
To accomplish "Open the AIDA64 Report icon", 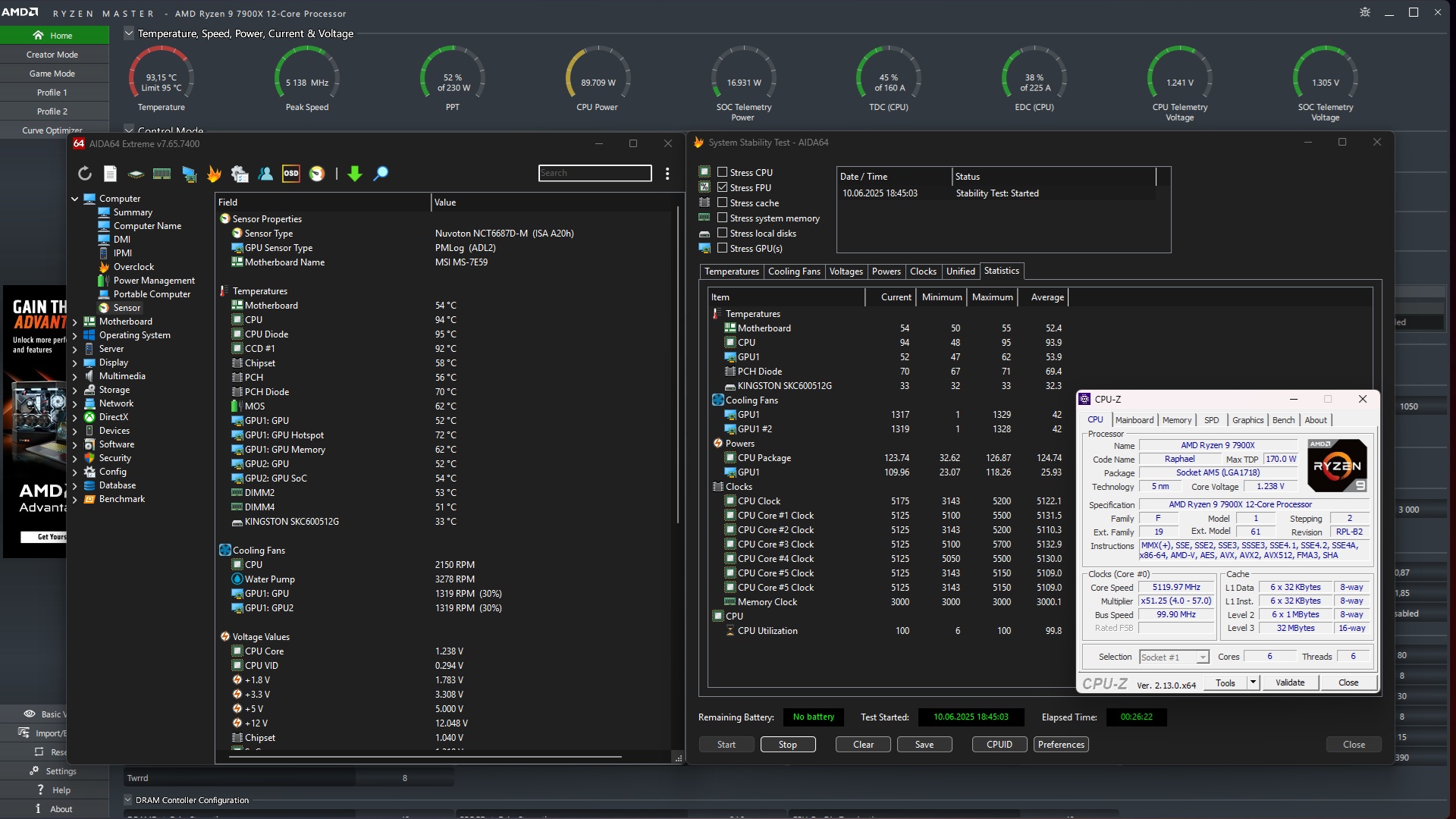I will click(110, 174).
